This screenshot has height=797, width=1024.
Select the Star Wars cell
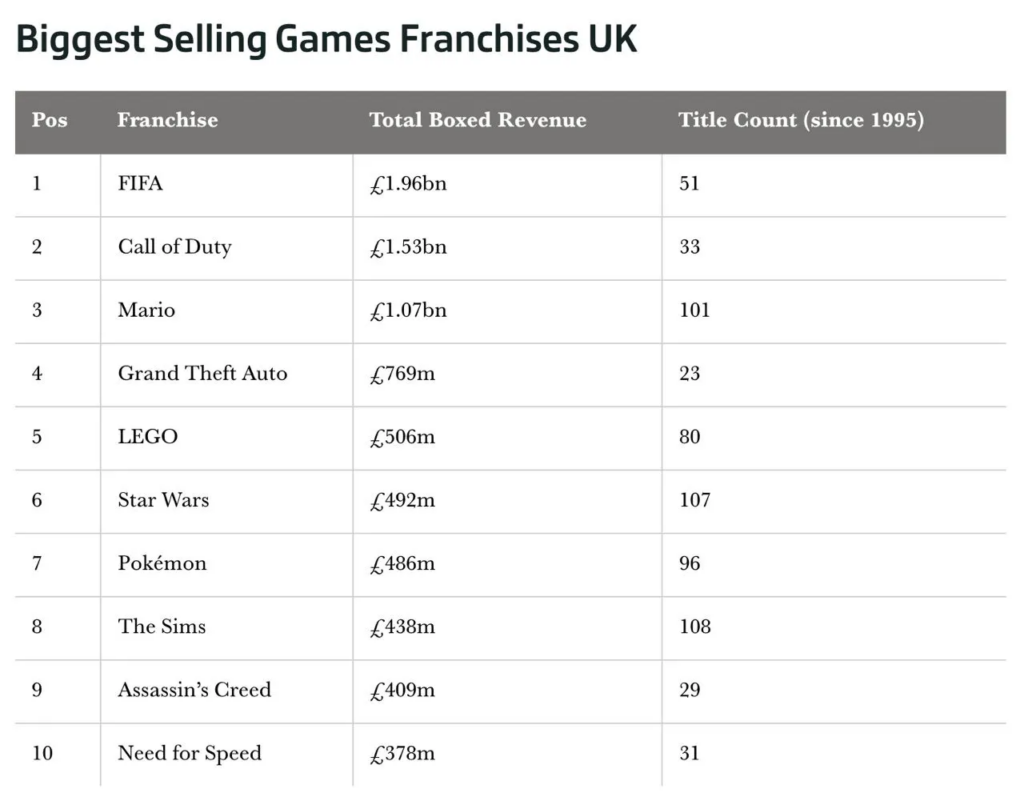tap(163, 500)
